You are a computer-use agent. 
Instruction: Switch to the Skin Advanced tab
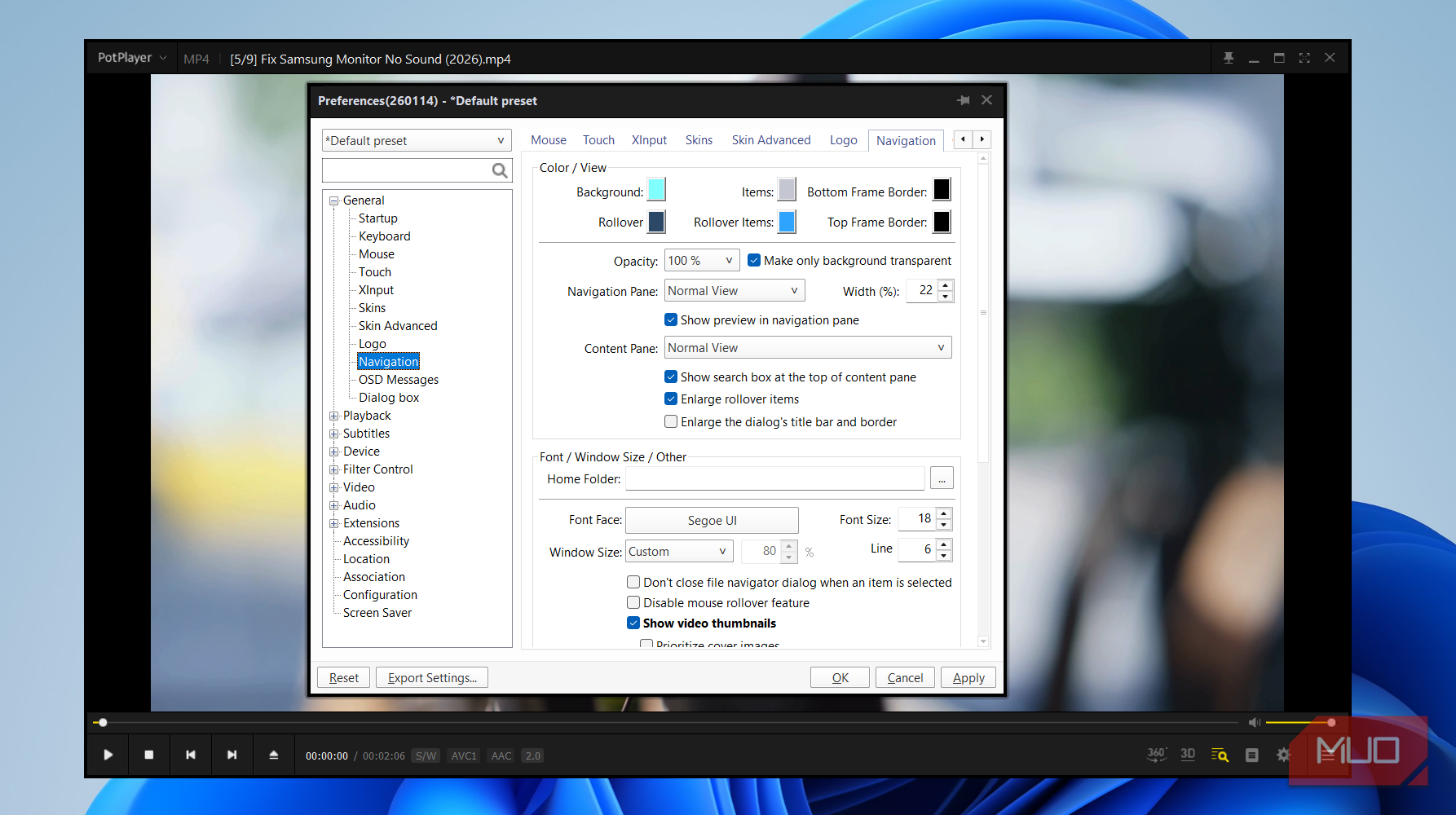(771, 140)
